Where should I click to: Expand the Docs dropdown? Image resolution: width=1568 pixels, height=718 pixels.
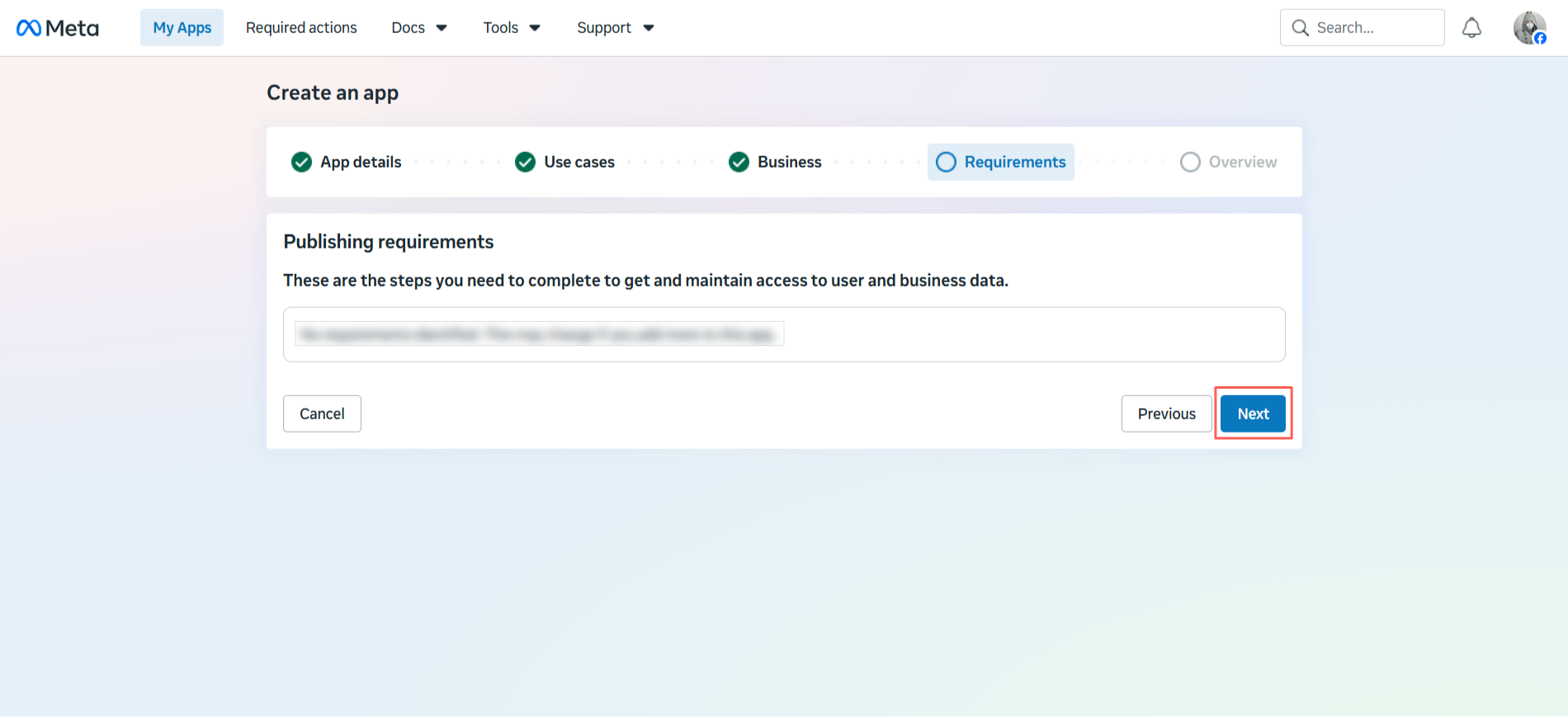tap(419, 27)
